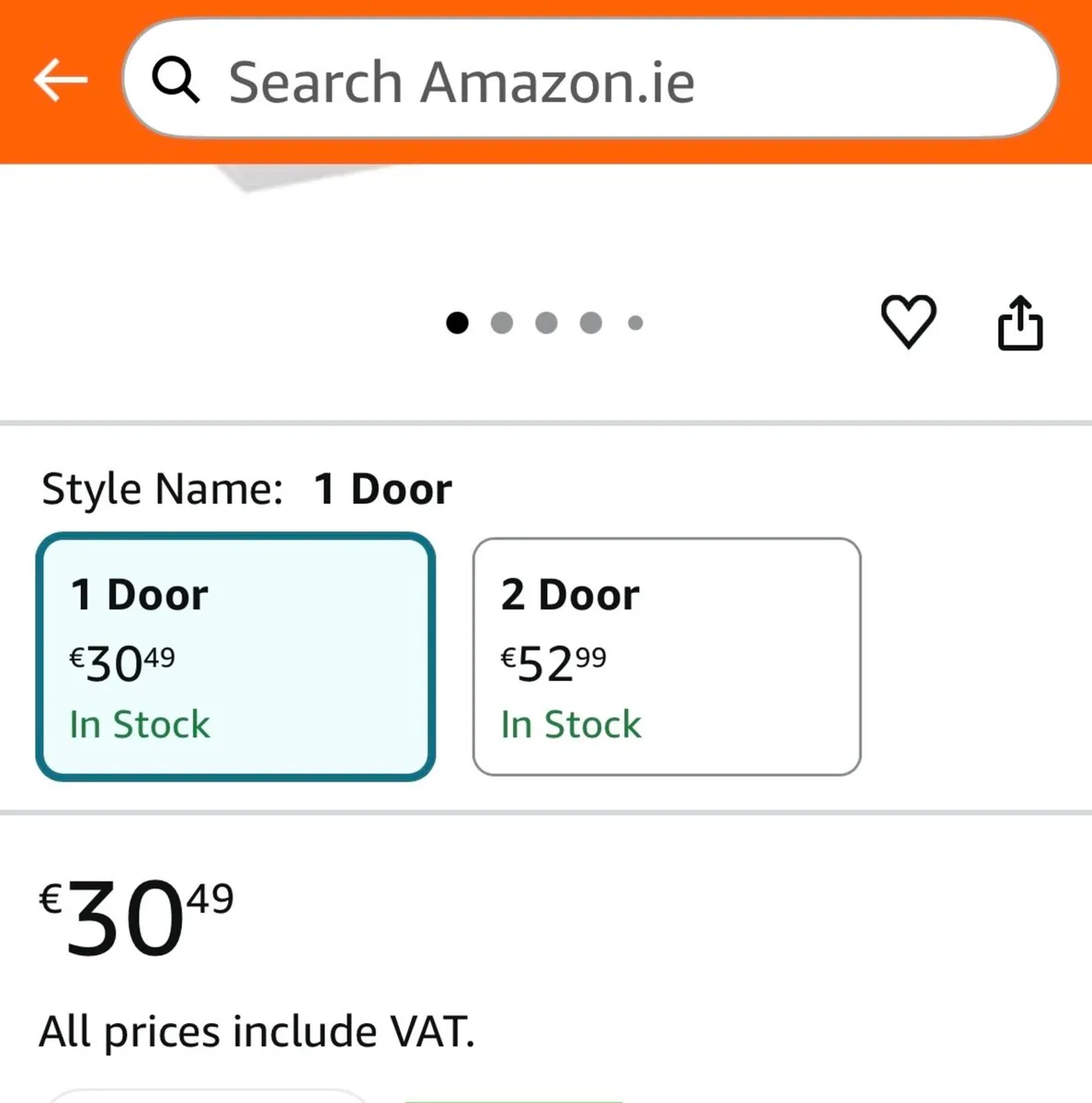Click the large €30.49 price
The image size is (1092, 1103).
point(136,917)
